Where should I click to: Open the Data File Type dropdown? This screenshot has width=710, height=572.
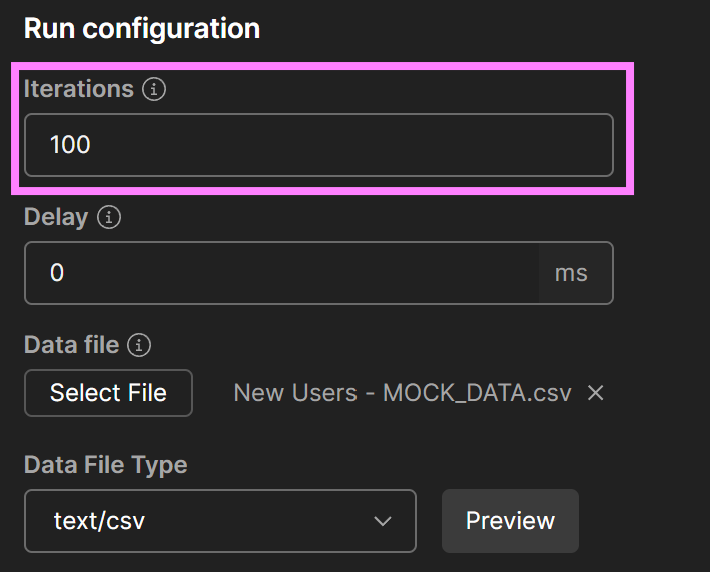click(221, 521)
